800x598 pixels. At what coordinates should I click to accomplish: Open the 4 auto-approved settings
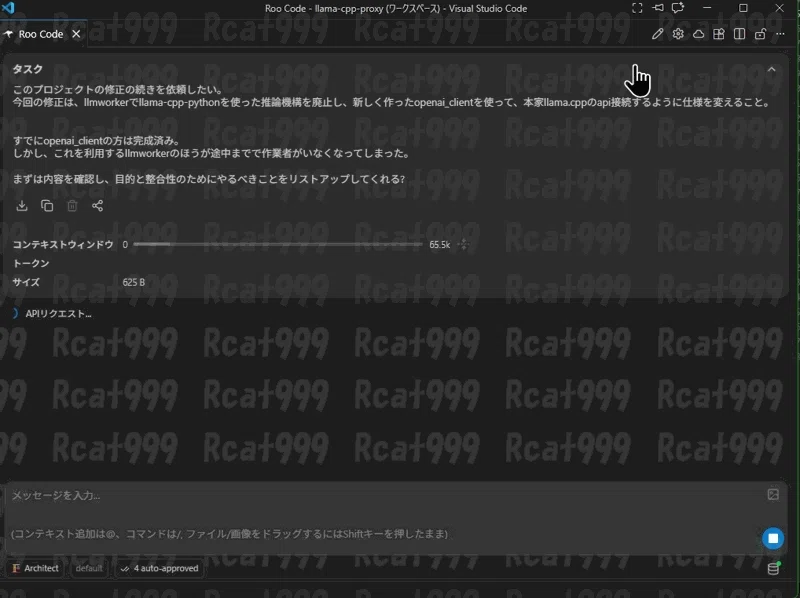tap(160, 568)
